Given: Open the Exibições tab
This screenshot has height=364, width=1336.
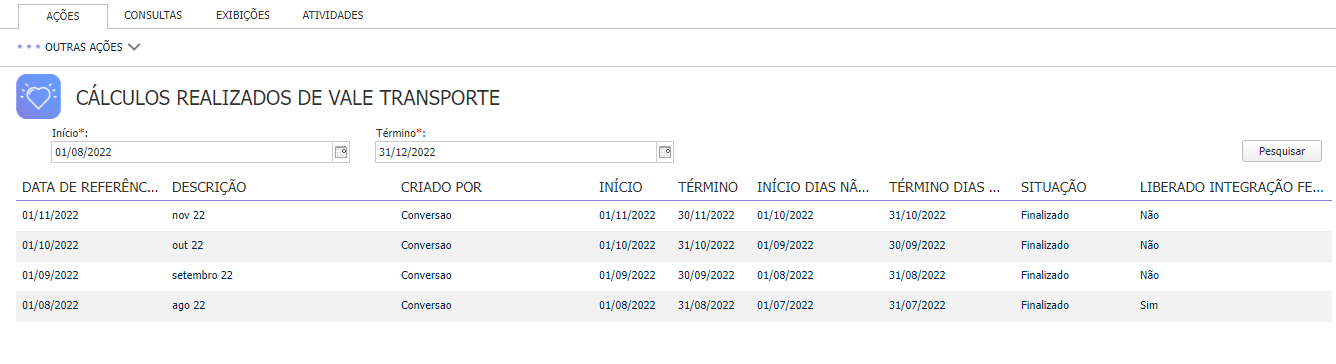Looking at the screenshot, I should tap(243, 15).
